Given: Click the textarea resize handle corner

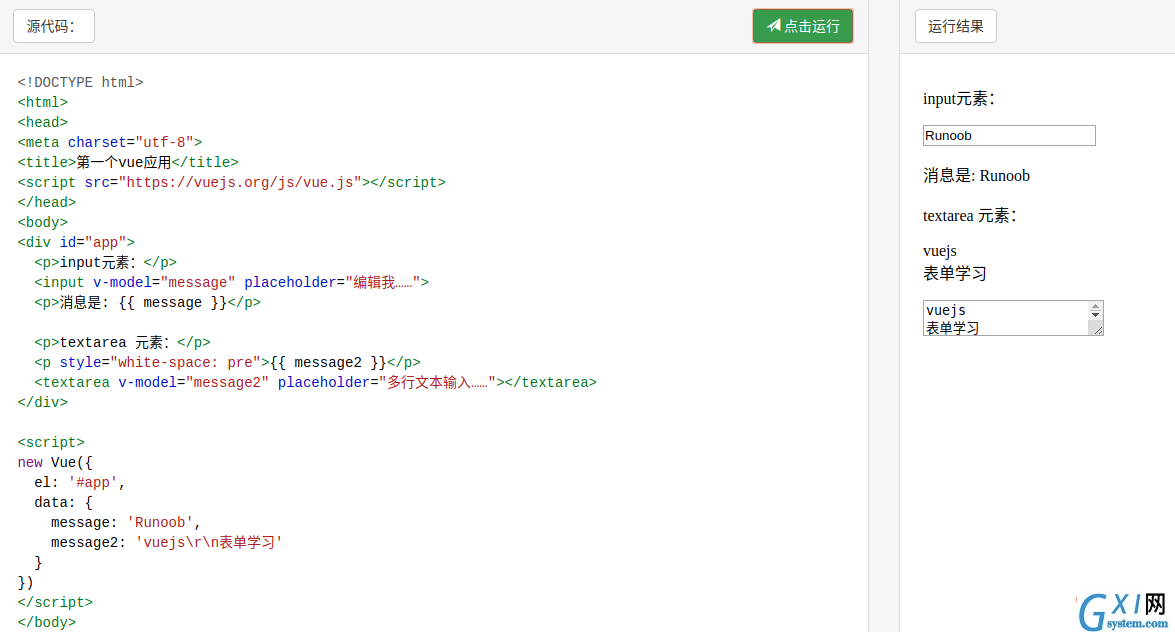Looking at the screenshot, I should [1098, 330].
